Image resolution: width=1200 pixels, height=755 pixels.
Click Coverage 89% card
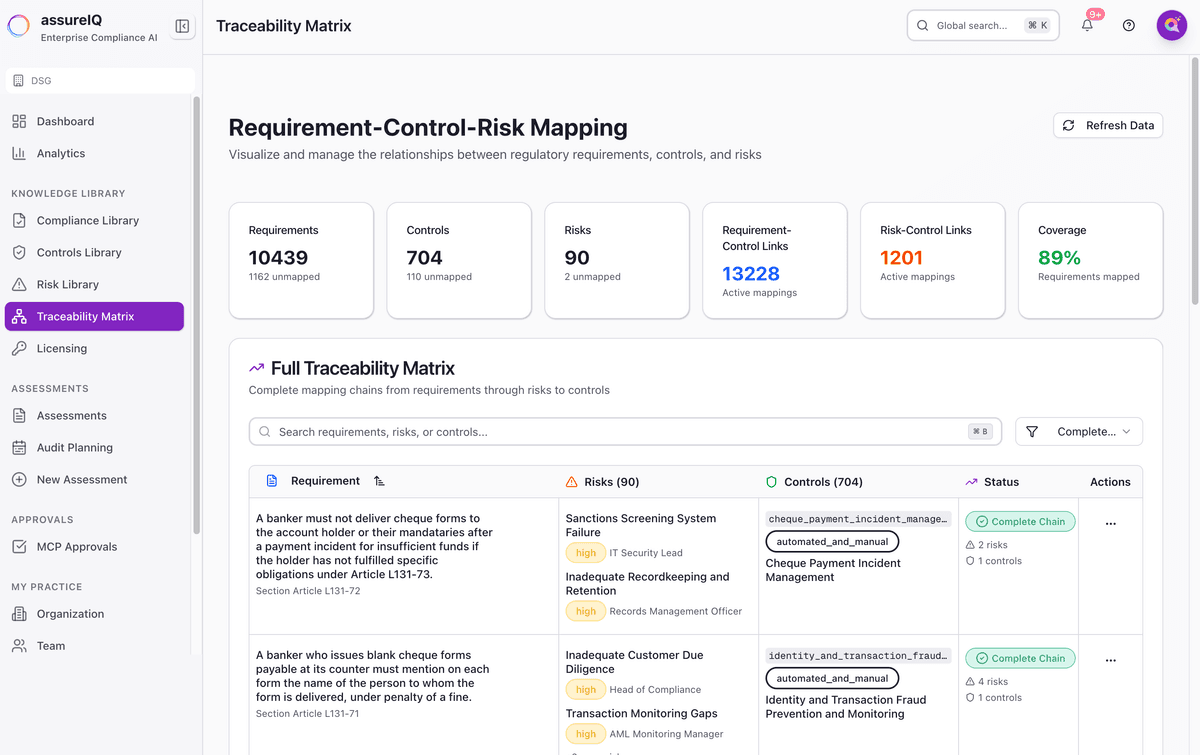pos(1091,261)
